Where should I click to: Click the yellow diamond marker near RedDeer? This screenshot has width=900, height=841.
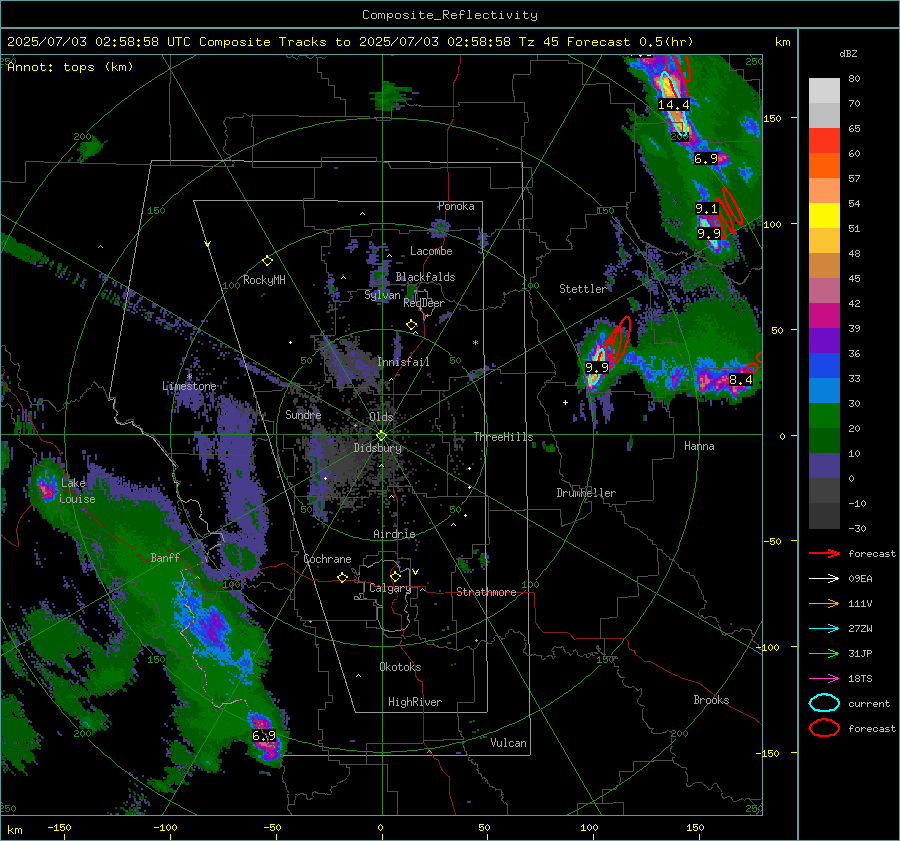[x=412, y=325]
